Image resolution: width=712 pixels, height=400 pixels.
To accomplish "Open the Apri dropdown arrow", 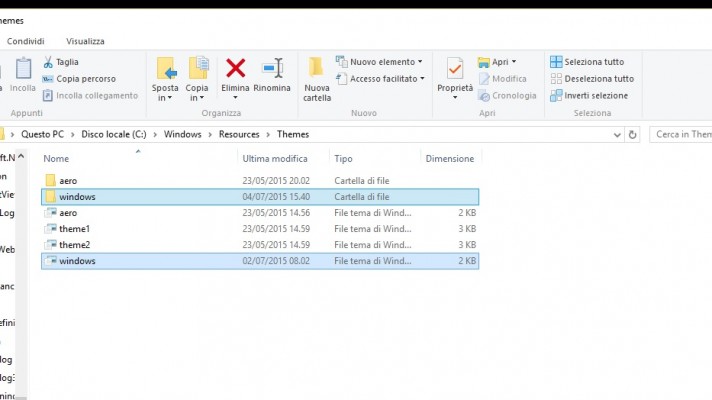I will 515,62.
